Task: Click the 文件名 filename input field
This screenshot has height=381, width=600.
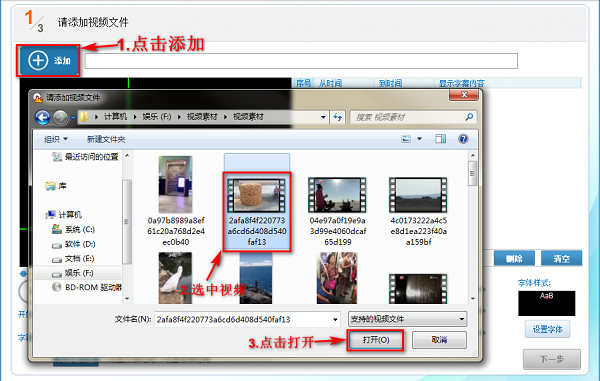Action: tap(243, 319)
